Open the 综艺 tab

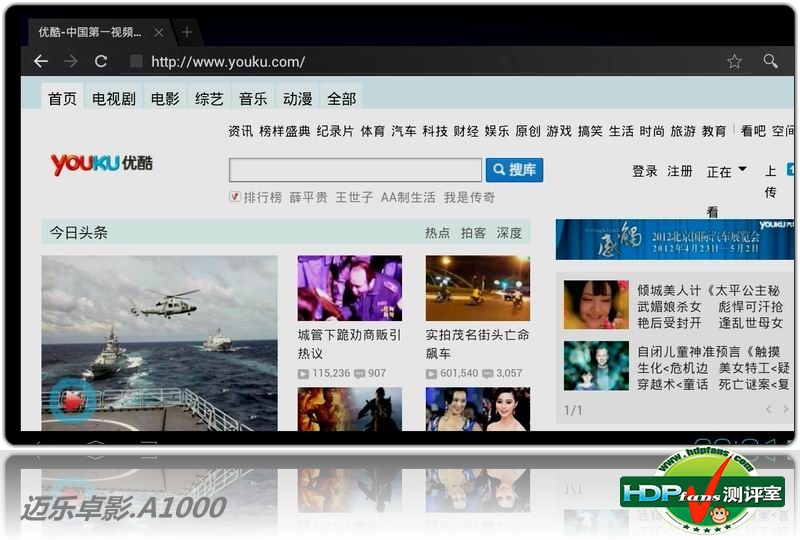point(209,98)
